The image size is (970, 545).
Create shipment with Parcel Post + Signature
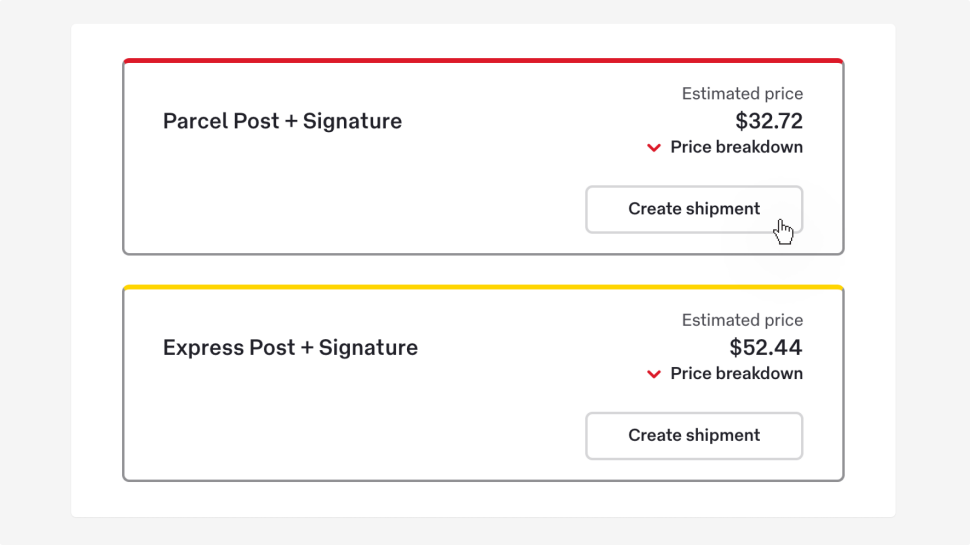click(x=694, y=209)
